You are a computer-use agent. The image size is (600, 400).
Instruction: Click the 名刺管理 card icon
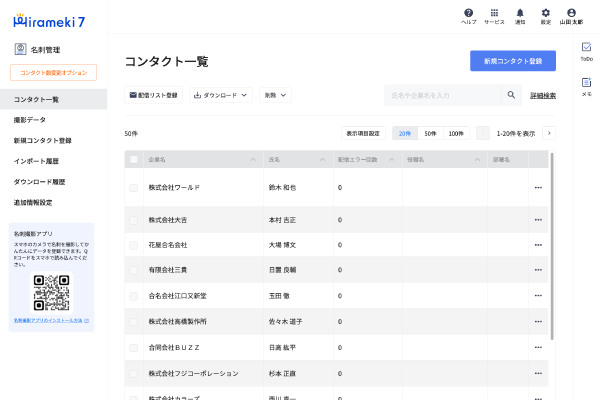[20, 49]
